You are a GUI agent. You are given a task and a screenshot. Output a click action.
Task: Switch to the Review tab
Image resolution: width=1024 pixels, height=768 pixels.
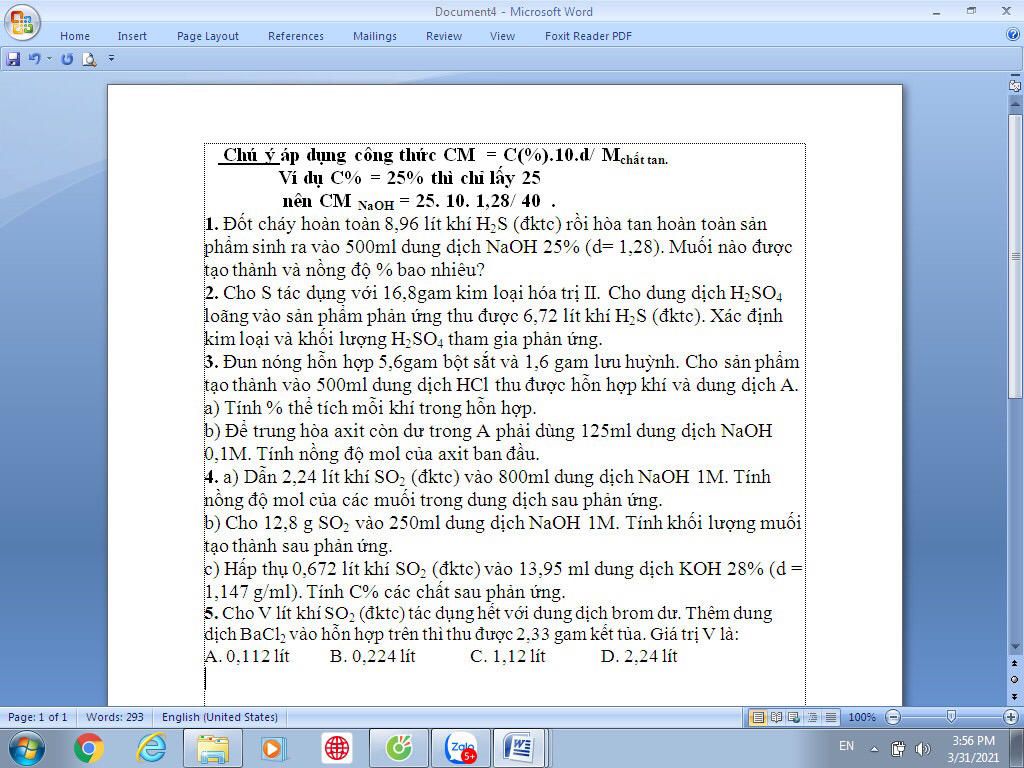click(444, 37)
